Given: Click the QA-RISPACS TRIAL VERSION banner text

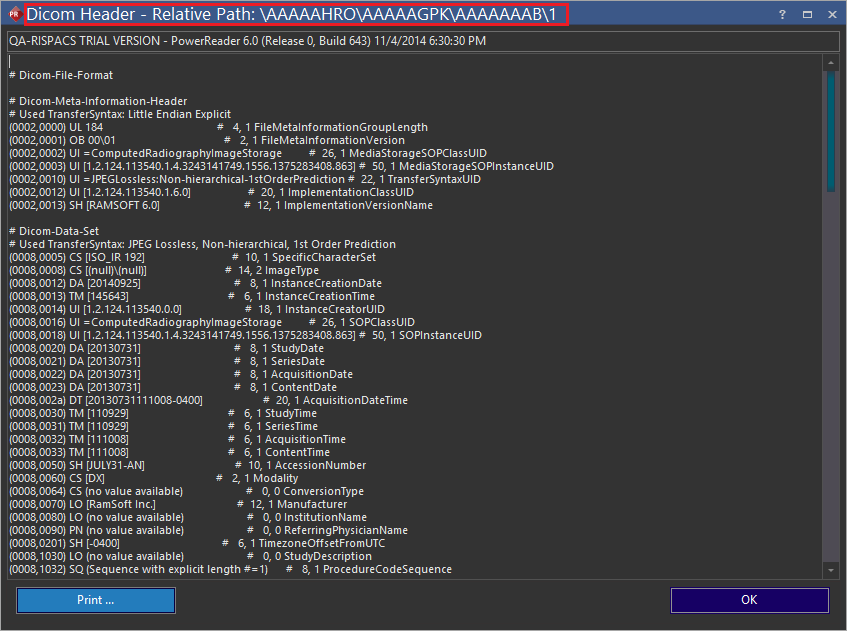Looking at the screenshot, I should point(247,41).
